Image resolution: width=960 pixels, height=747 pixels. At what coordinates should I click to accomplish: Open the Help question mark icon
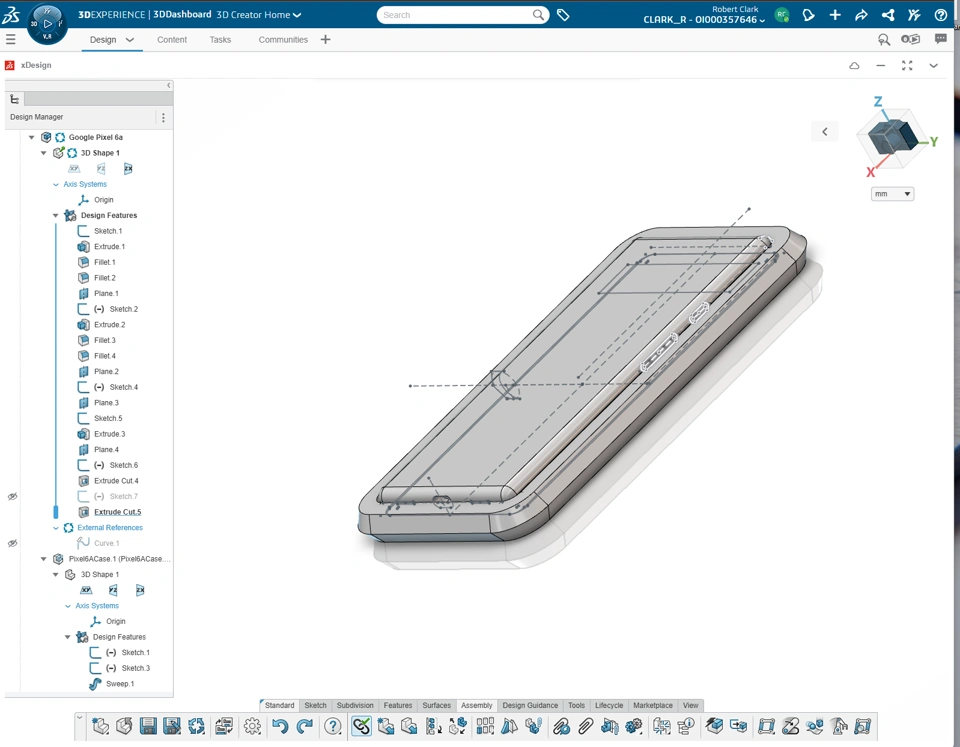click(x=940, y=15)
